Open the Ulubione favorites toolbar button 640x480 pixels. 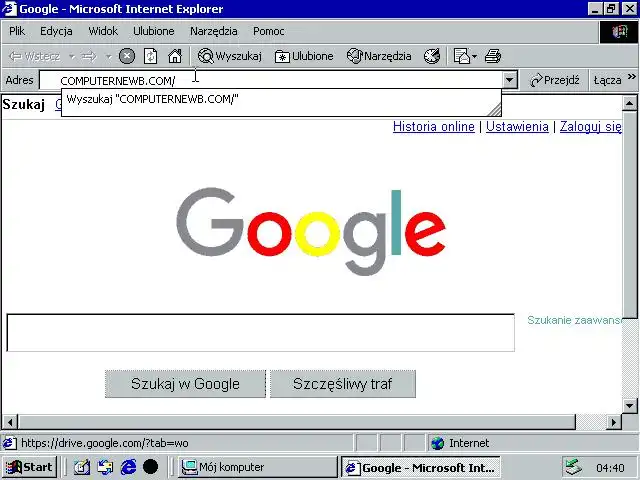304,56
